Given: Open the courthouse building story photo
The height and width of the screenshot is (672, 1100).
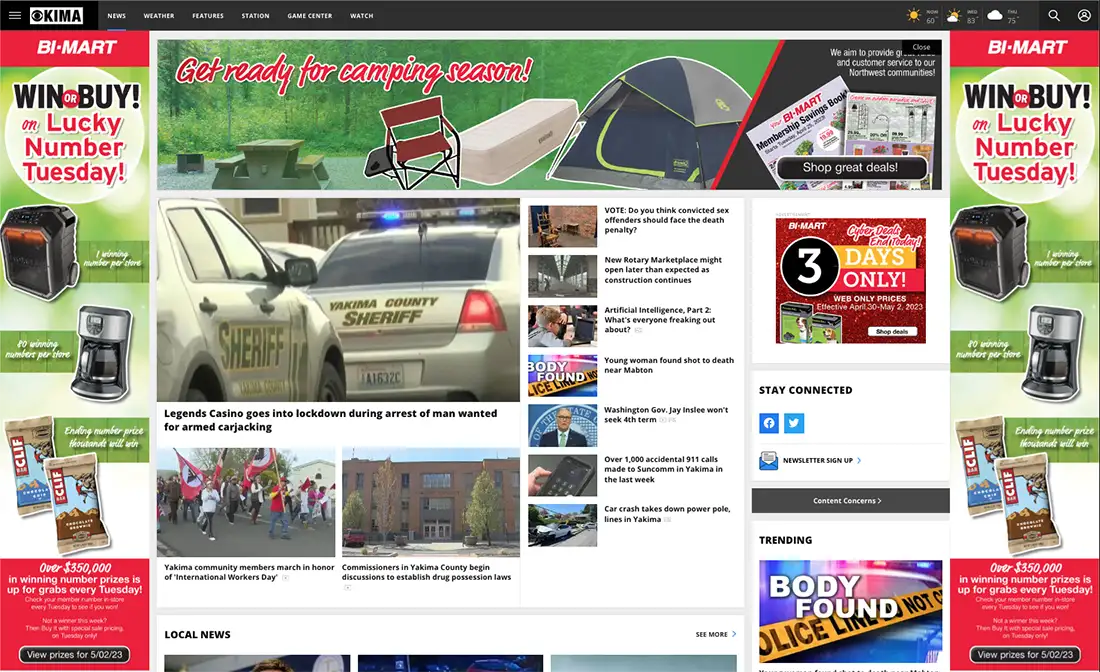Looking at the screenshot, I should click(431, 502).
